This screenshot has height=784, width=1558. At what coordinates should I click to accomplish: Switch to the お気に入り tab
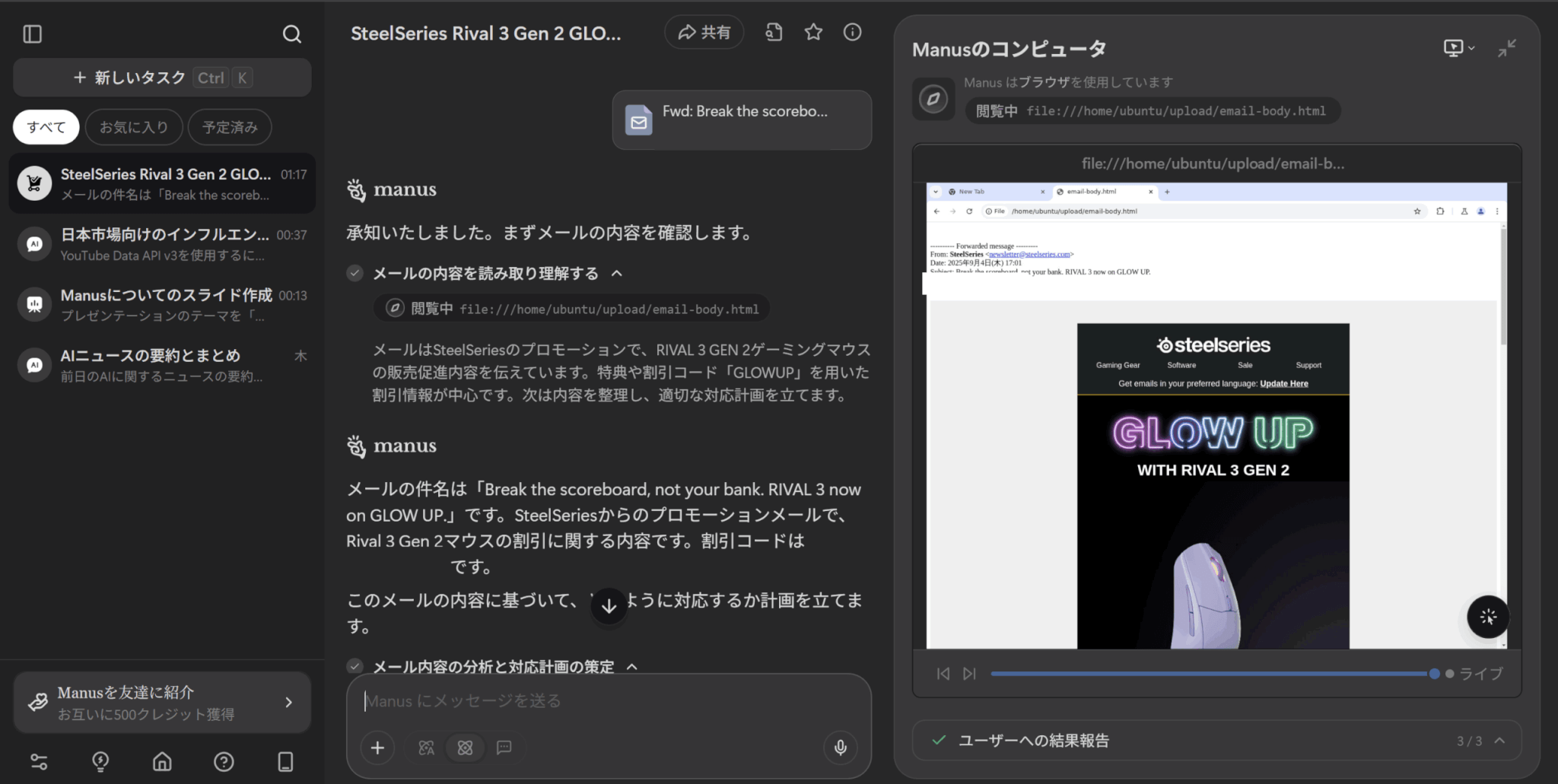pos(134,127)
